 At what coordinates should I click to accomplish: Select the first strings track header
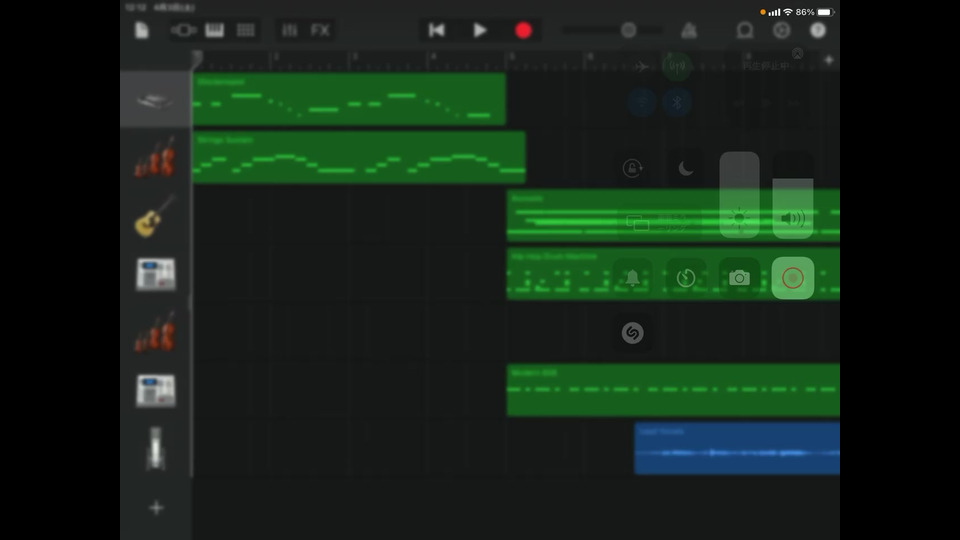[156, 157]
